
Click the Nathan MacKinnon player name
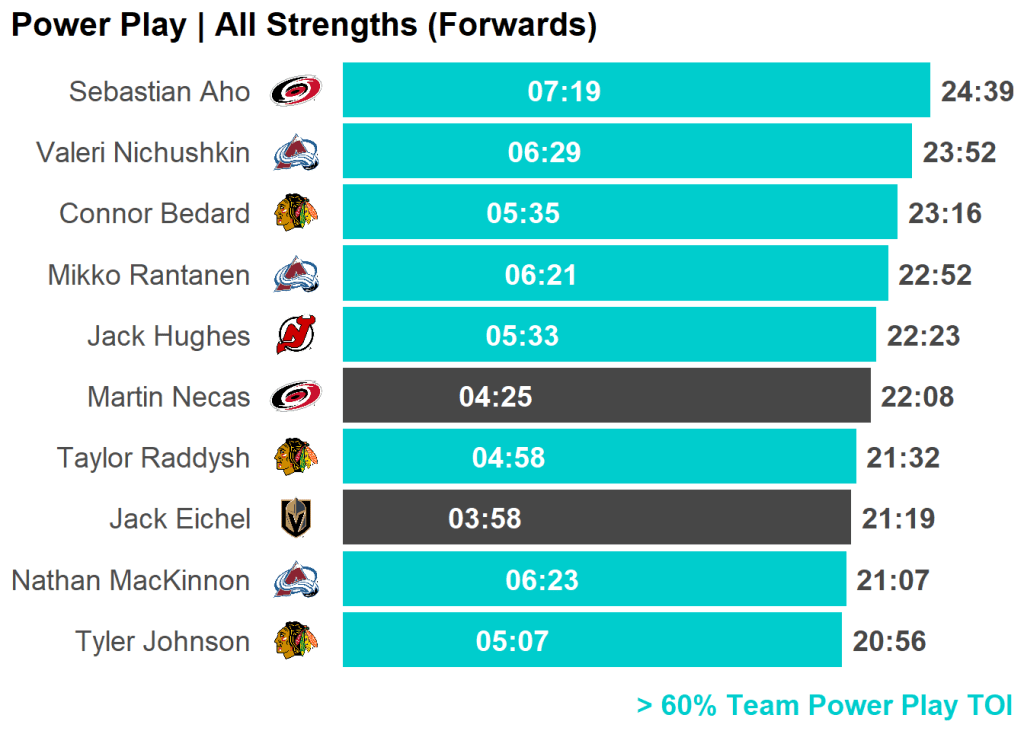(131, 580)
